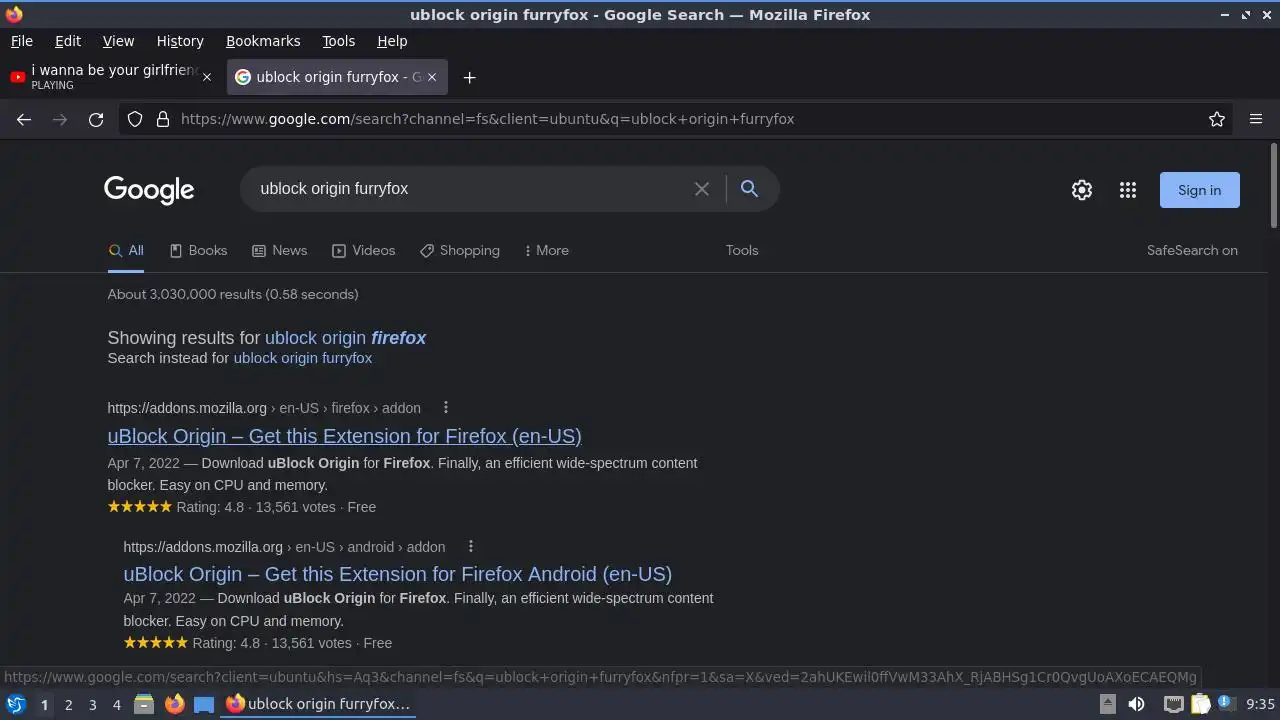The height and width of the screenshot is (720, 1280).
Task: Open the History menu
Action: tap(180, 41)
